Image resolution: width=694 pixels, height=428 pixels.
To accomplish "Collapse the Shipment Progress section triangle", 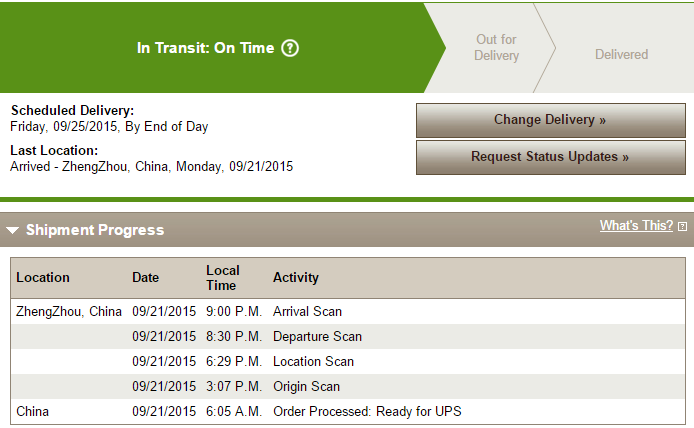I will tap(12, 230).
